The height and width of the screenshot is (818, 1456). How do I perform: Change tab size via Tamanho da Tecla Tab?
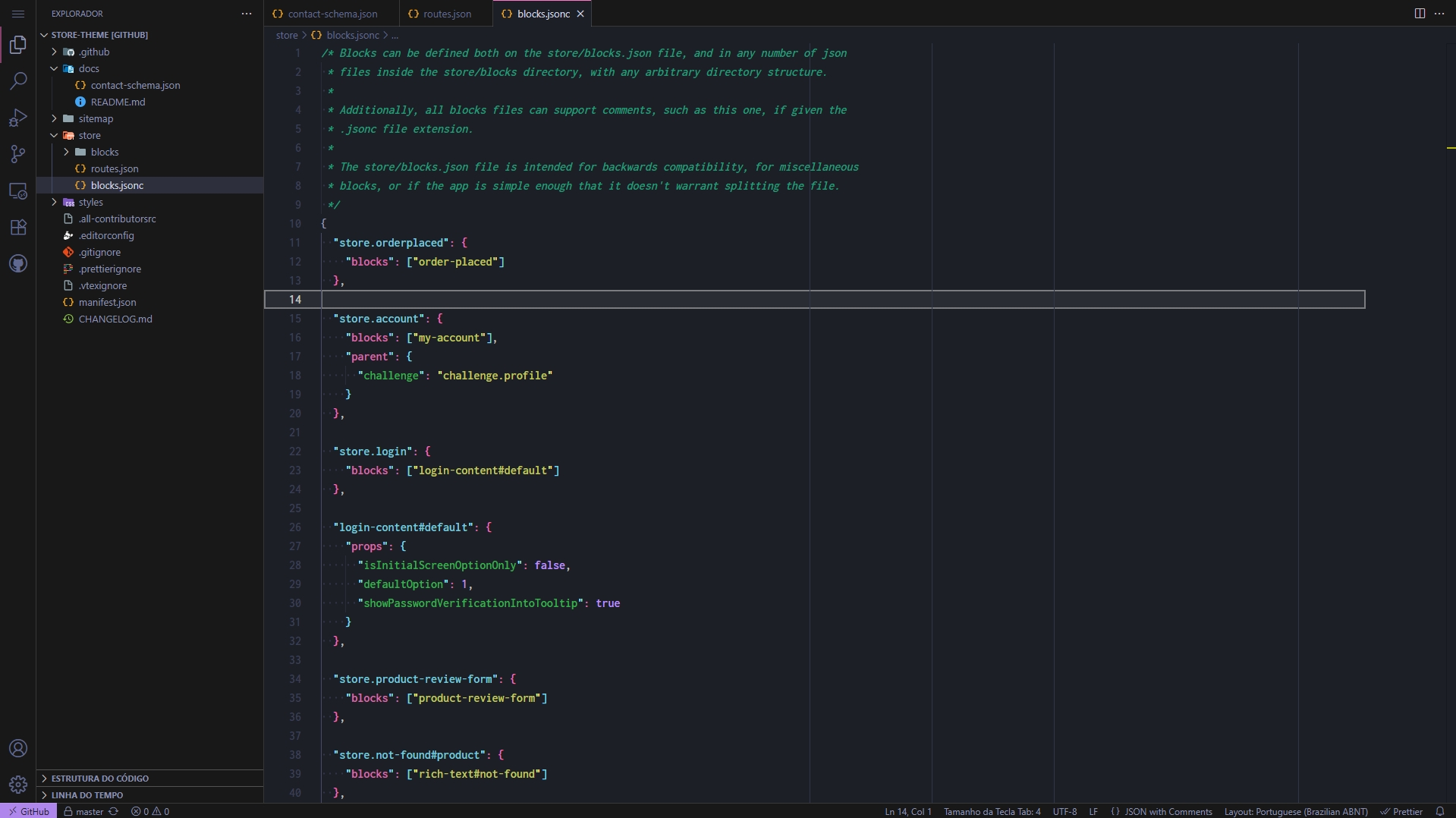click(x=992, y=811)
